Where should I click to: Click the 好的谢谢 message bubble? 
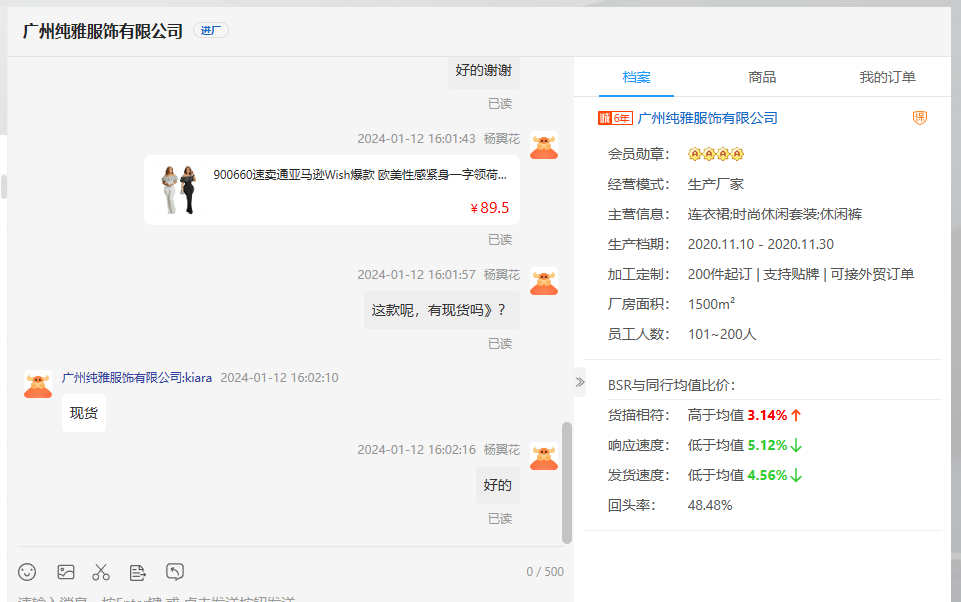click(484, 71)
